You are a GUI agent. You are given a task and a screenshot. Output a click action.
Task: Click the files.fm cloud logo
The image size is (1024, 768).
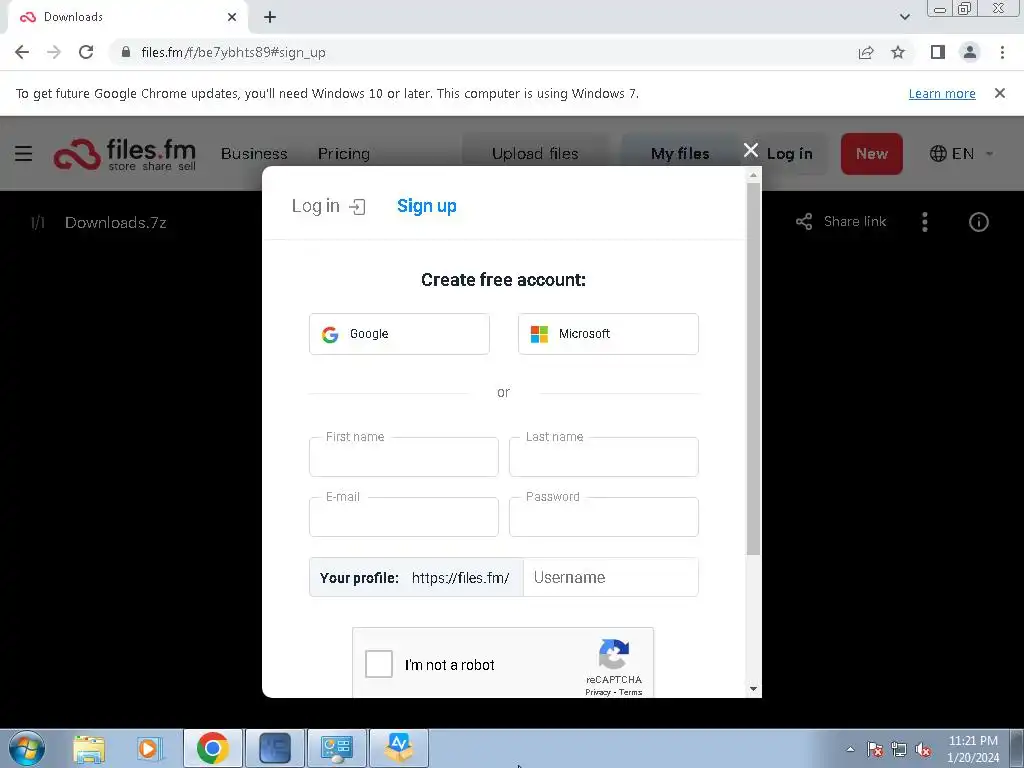[x=77, y=155]
